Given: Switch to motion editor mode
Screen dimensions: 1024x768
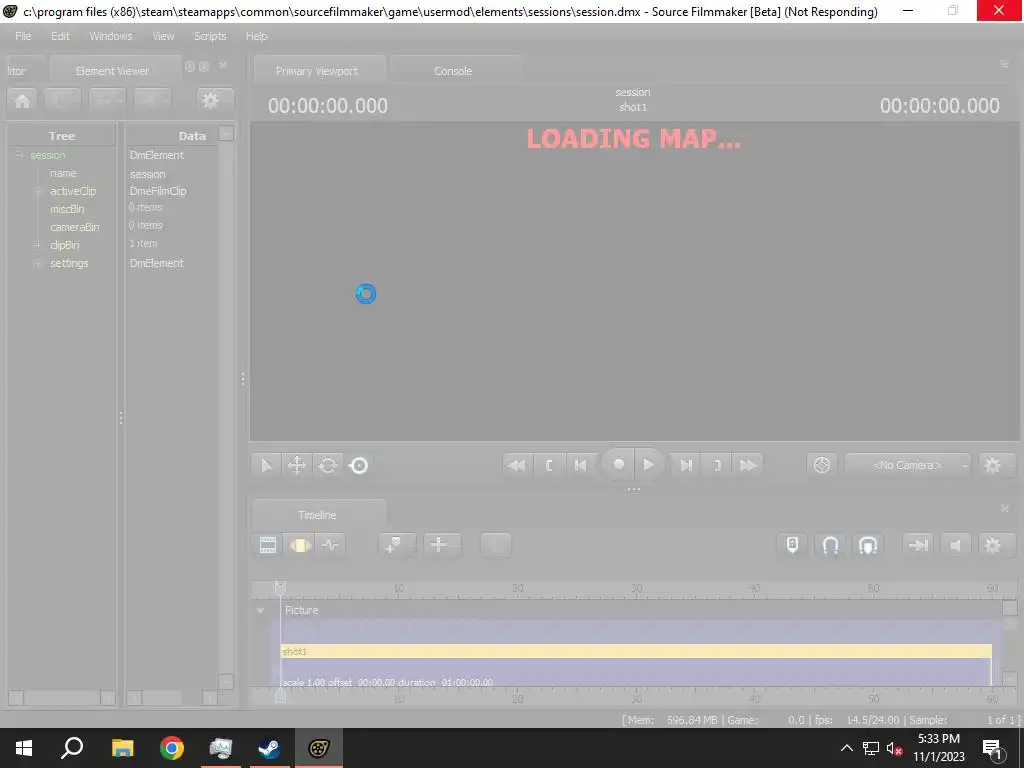Looking at the screenshot, I should pyautogui.click(x=300, y=545).
